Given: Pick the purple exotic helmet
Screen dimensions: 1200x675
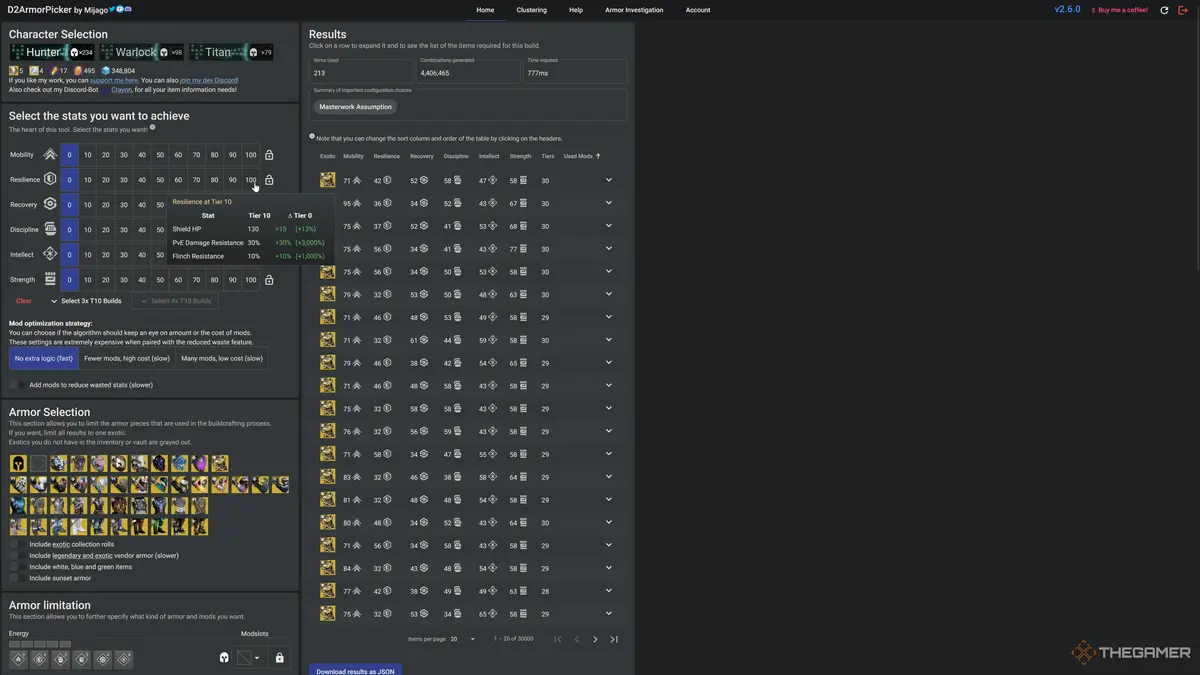Looking at the screenshot, I should point(200,463).
